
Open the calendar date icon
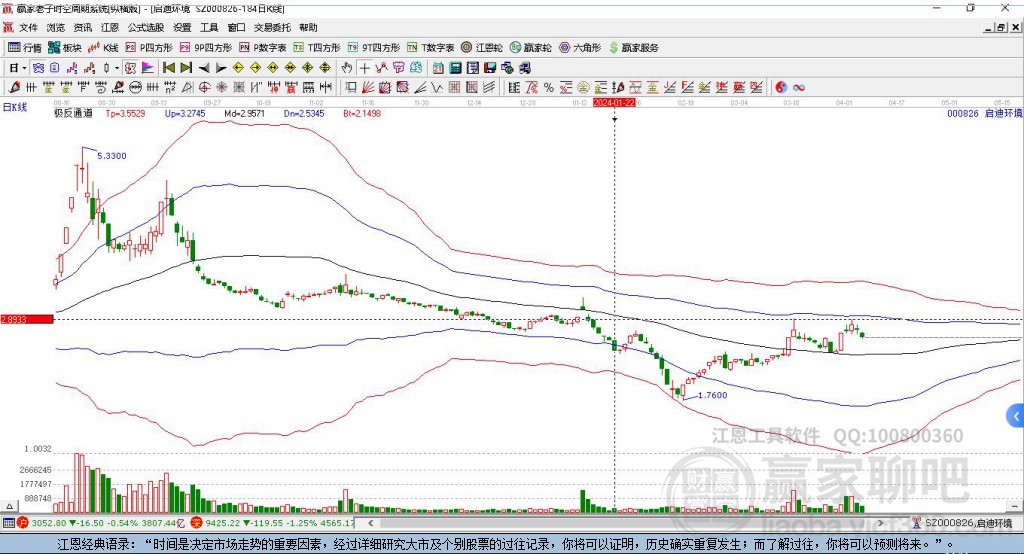coord(438,68)
